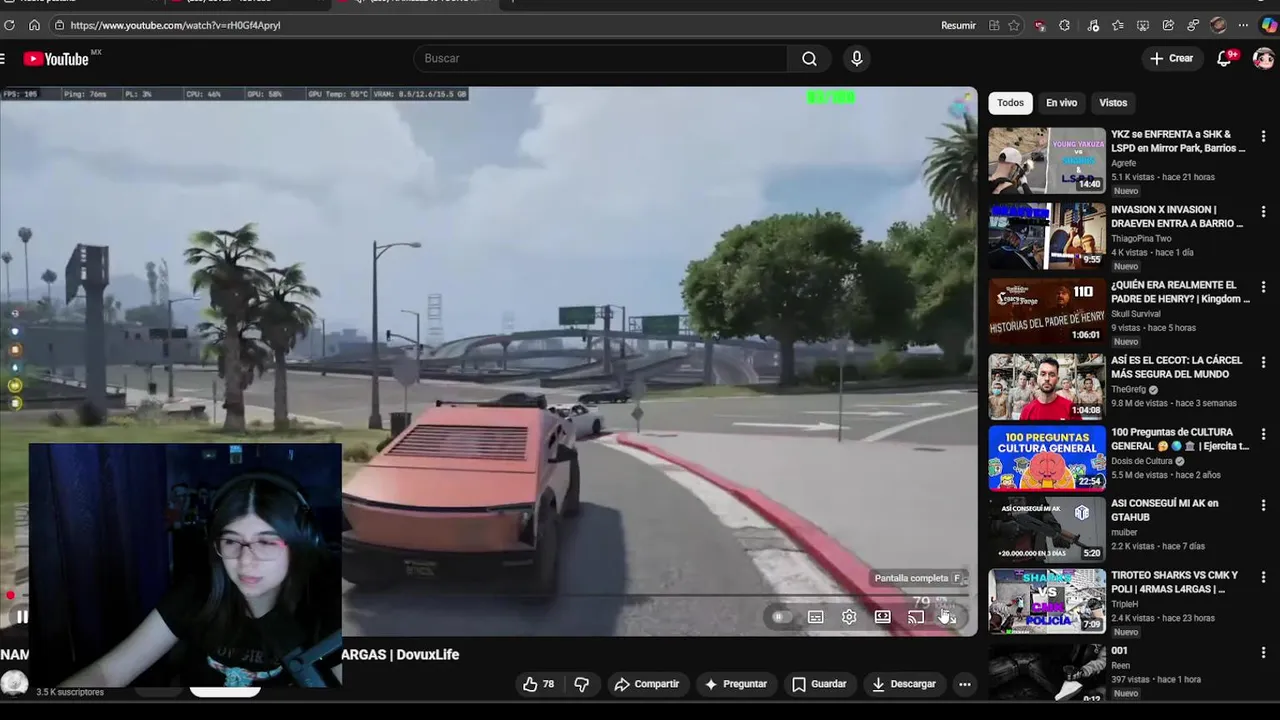Open the ASI CONSEGUÍ MI AK thumbnail

[x=1047, y=528]
